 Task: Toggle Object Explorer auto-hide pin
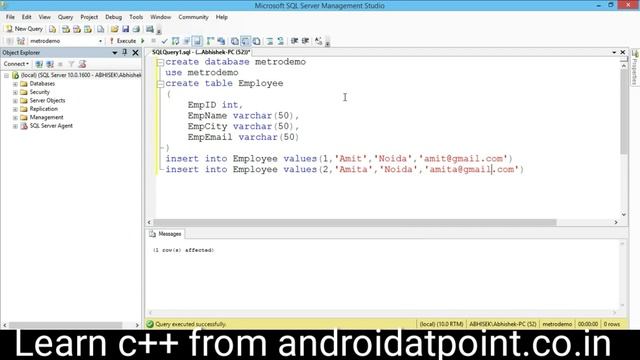click(x=125, y=53)
